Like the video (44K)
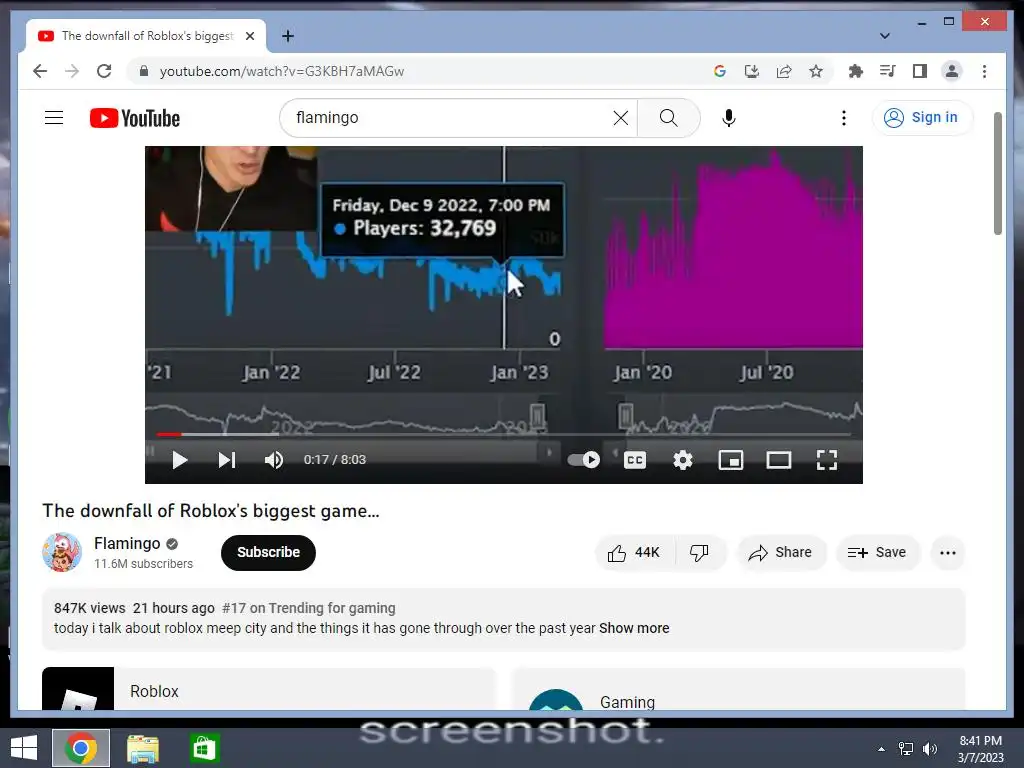This screenshot has width=1024, height=768. (634, 552)
